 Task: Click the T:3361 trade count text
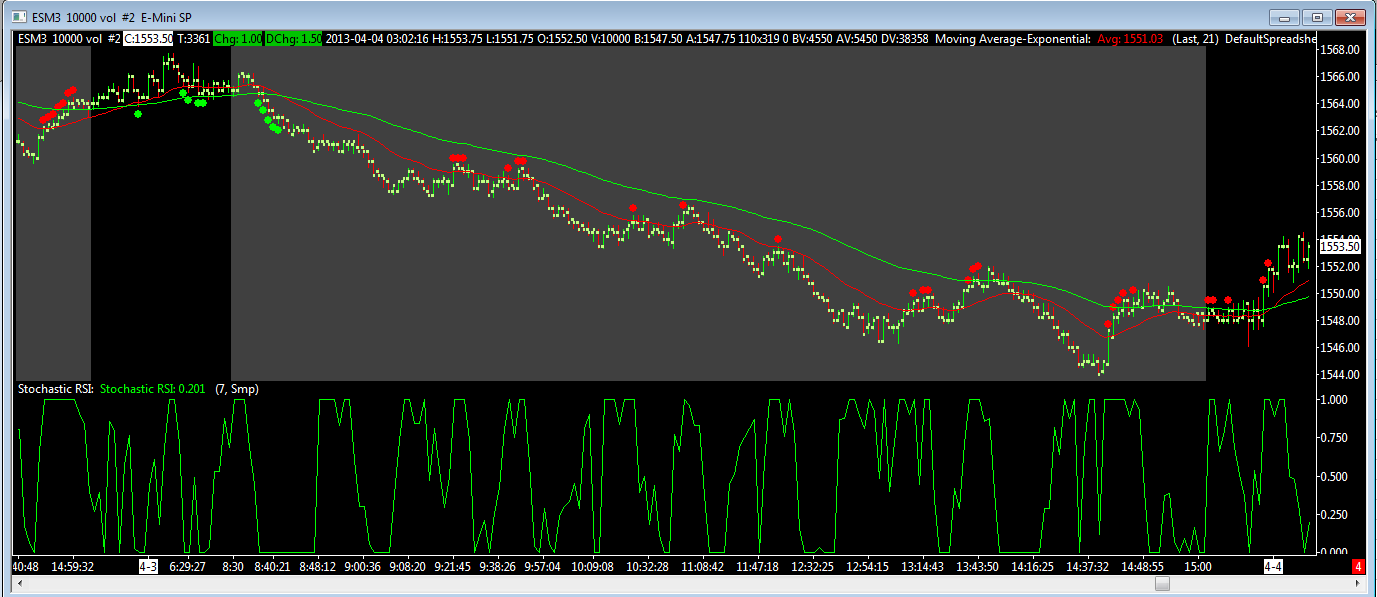click(193, 38)
